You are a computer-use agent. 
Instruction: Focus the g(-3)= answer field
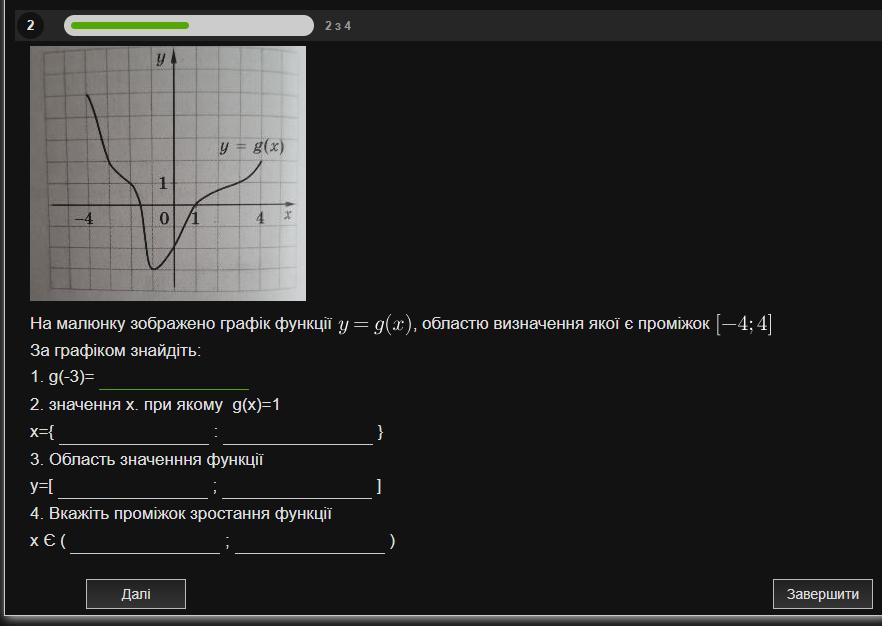pos(174,378)
